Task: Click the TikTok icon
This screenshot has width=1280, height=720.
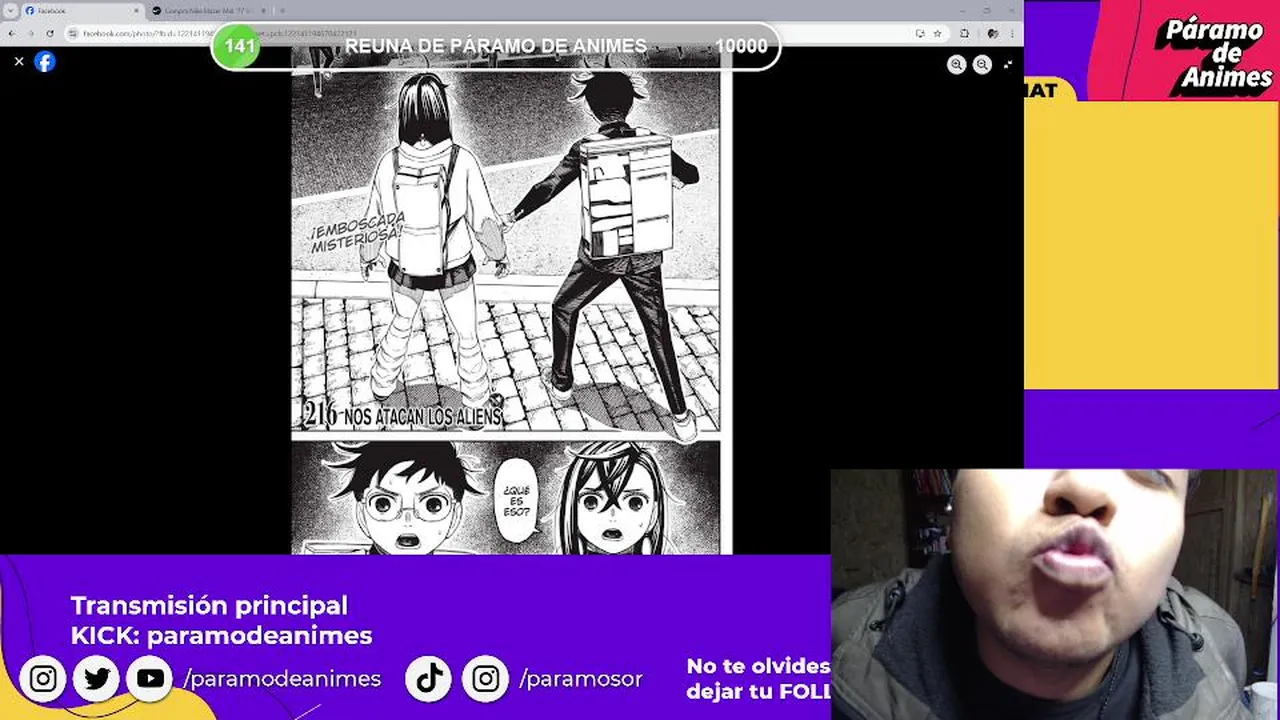Action: [430, 679]
